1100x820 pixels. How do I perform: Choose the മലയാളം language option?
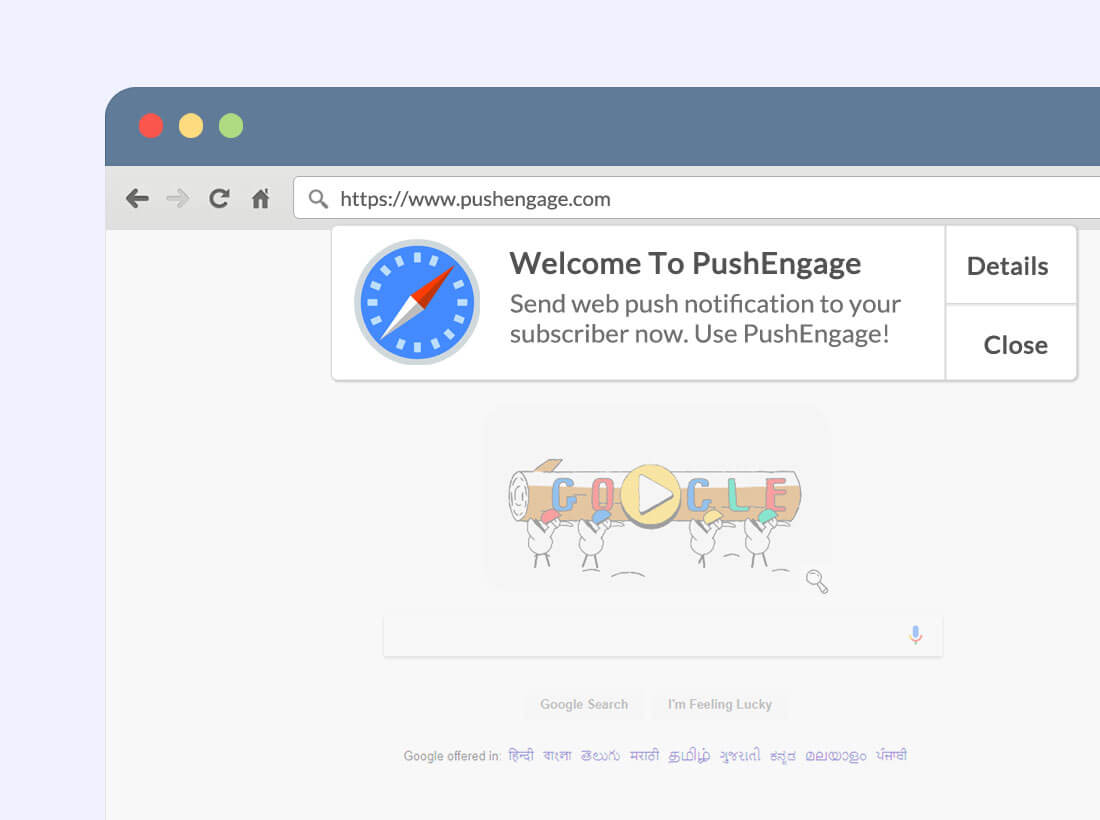pyautogui.click(x=833, y=755)
